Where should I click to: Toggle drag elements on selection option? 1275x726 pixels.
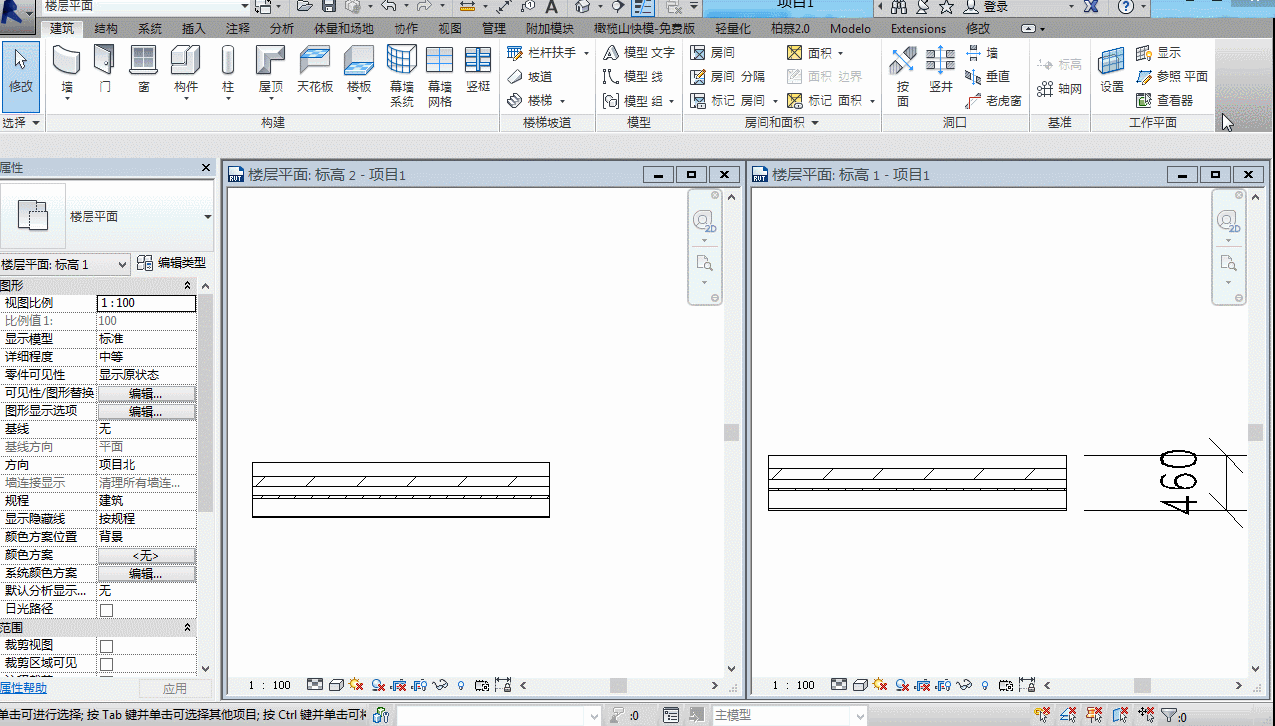click(x=1145, y=714)
